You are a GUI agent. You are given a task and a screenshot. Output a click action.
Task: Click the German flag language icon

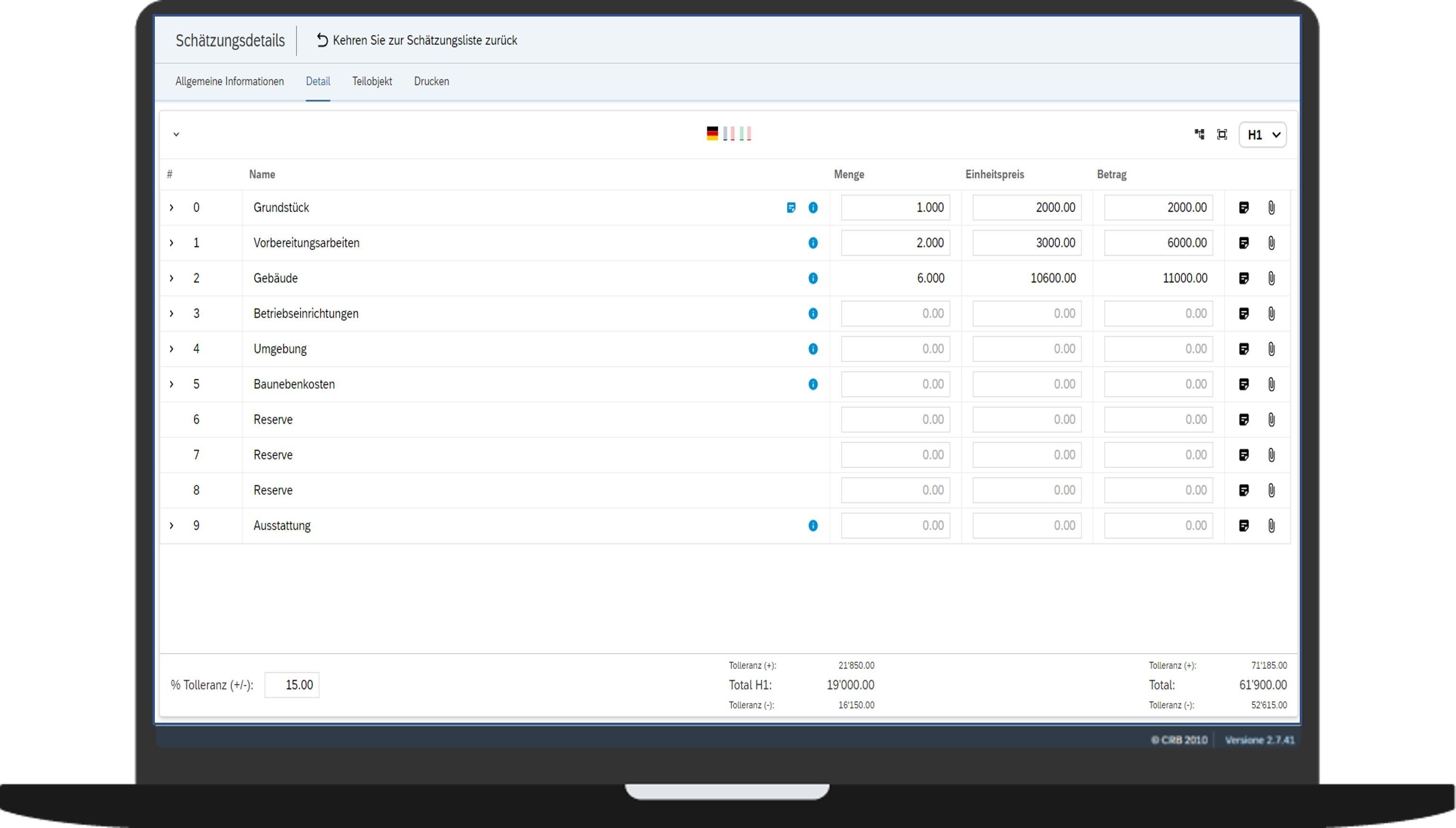712,134
